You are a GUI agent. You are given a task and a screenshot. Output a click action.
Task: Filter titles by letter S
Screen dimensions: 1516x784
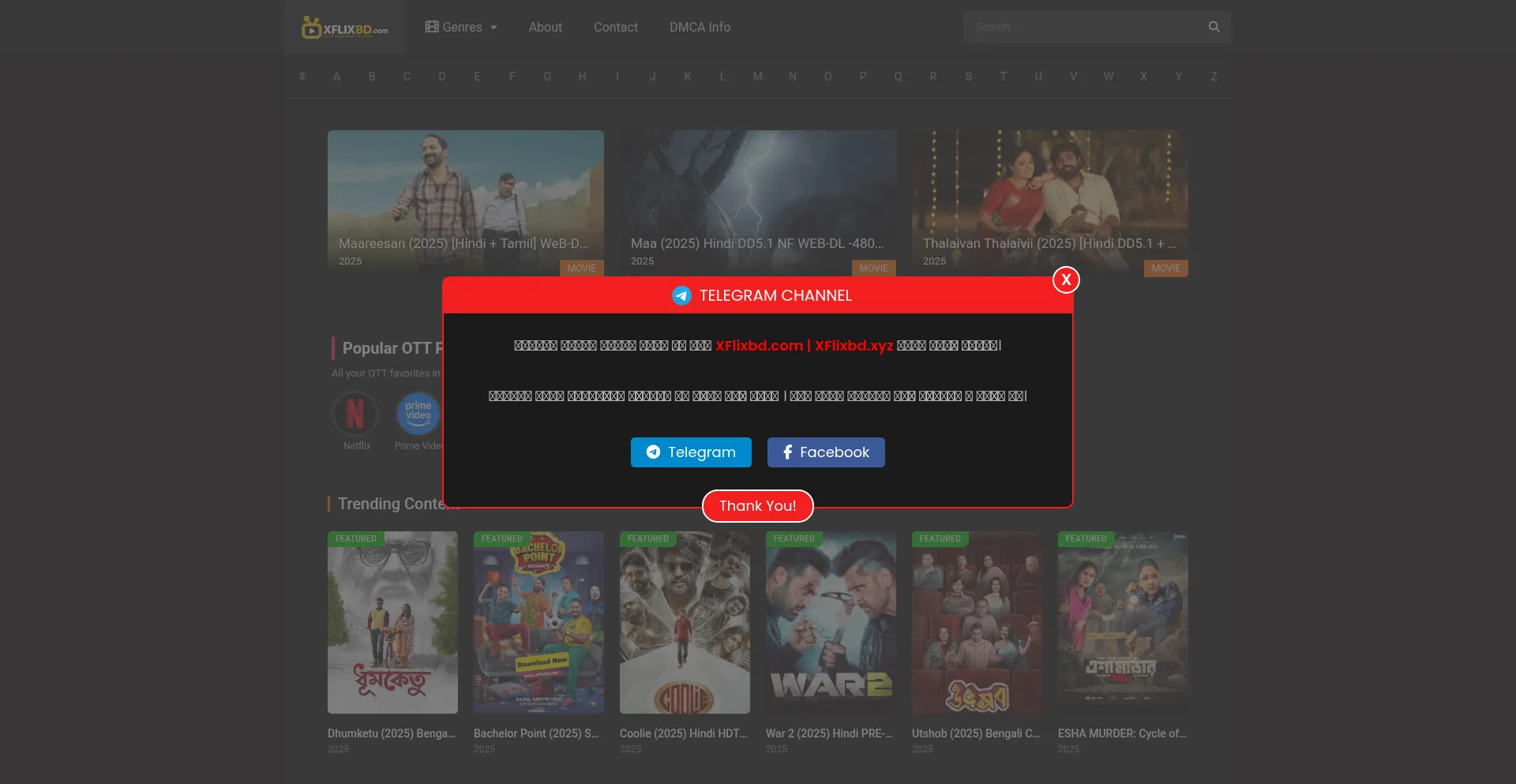pos(968,77)
